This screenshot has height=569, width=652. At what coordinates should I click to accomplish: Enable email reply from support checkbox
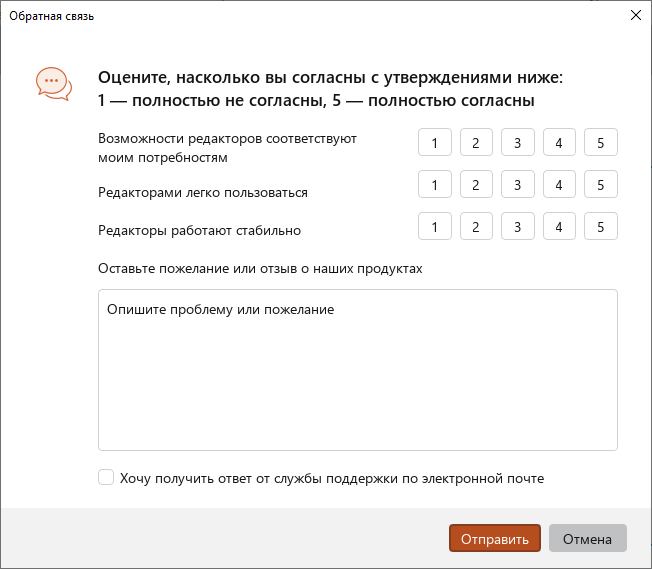coord(106,477)
